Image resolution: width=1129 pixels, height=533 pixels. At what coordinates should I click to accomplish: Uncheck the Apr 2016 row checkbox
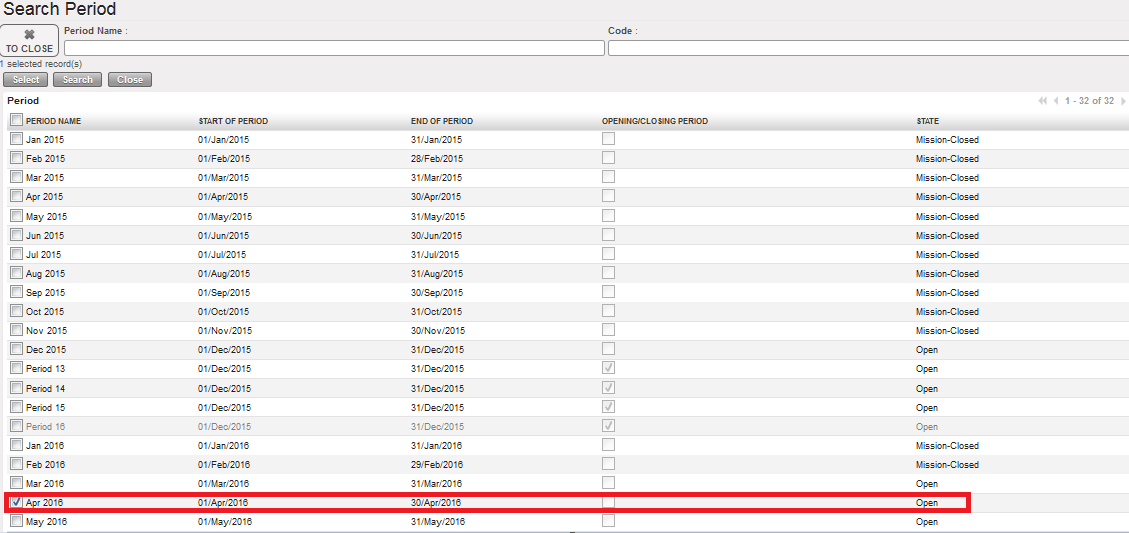pos(16,502)
